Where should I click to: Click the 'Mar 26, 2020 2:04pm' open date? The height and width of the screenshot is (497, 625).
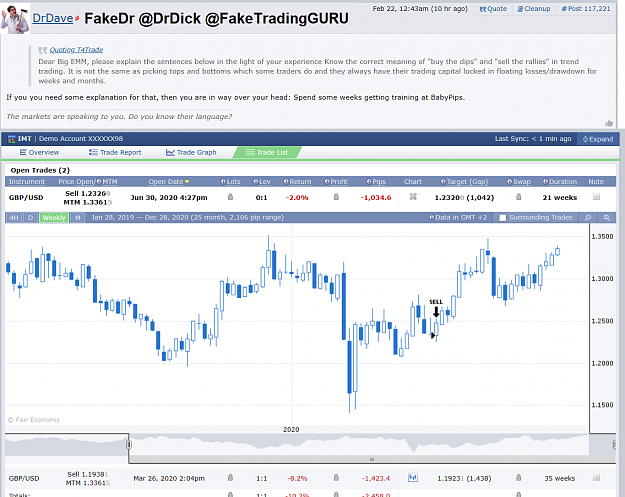[169, 478]
